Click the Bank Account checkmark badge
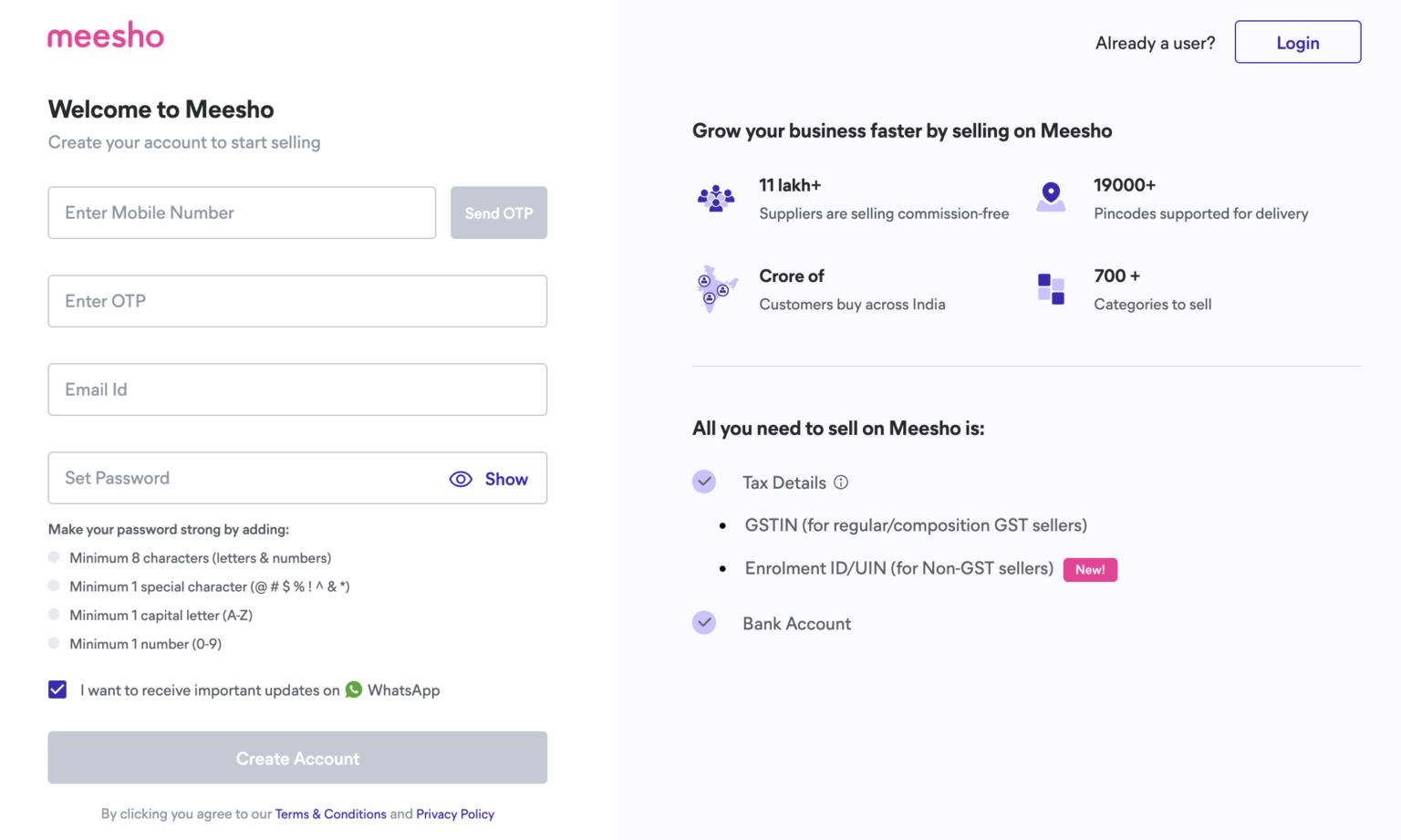Image resolution: width=1401 pixels, height=840 pixels. (x=704, y=622)
